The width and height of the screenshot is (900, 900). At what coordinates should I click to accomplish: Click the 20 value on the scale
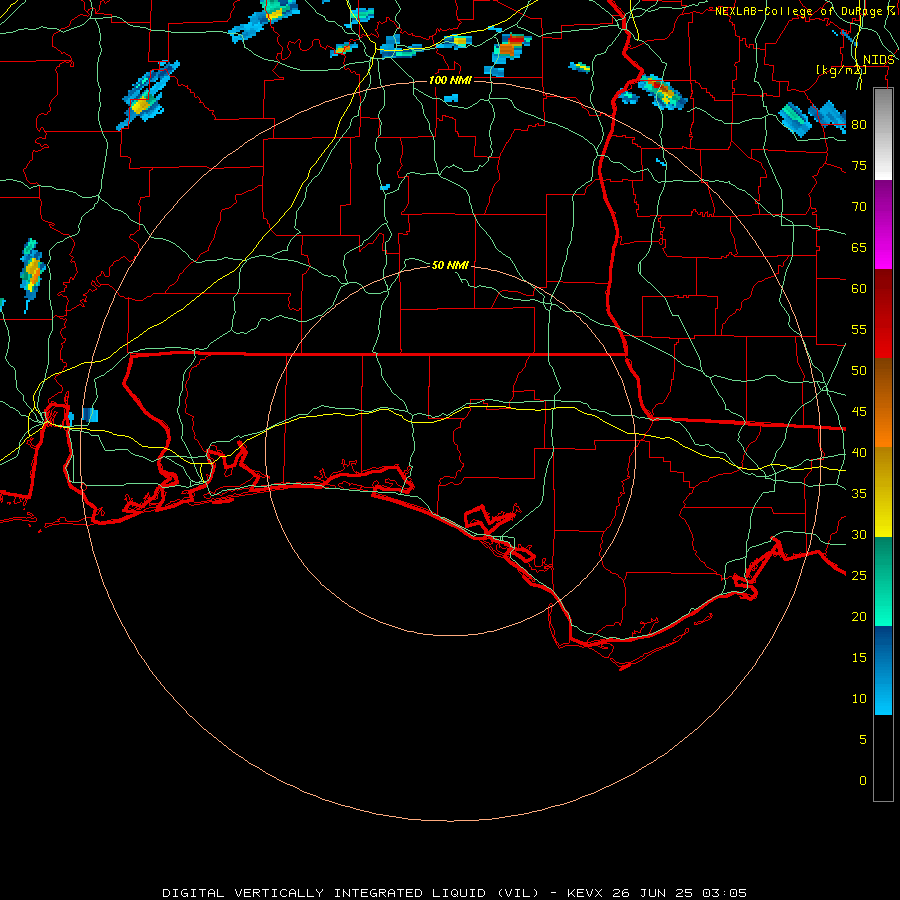click(x=859, y=616)
